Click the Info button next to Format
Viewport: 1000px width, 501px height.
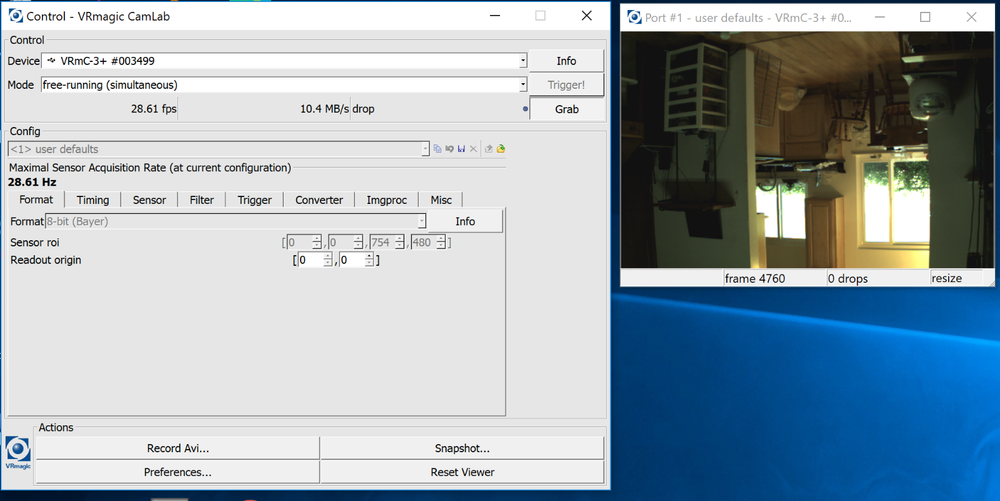point(465,221)
